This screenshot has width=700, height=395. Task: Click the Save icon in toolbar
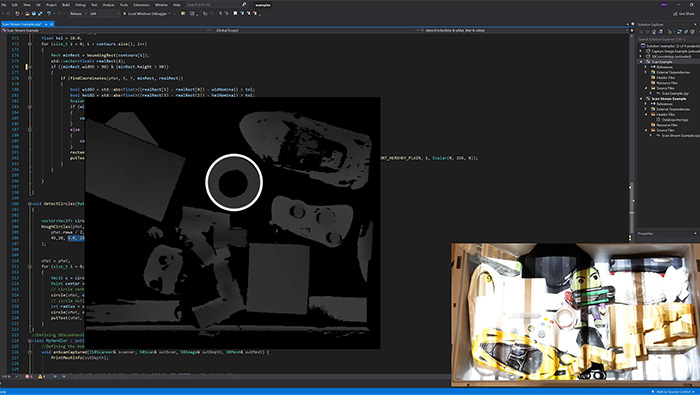click(x=33, y=14)
